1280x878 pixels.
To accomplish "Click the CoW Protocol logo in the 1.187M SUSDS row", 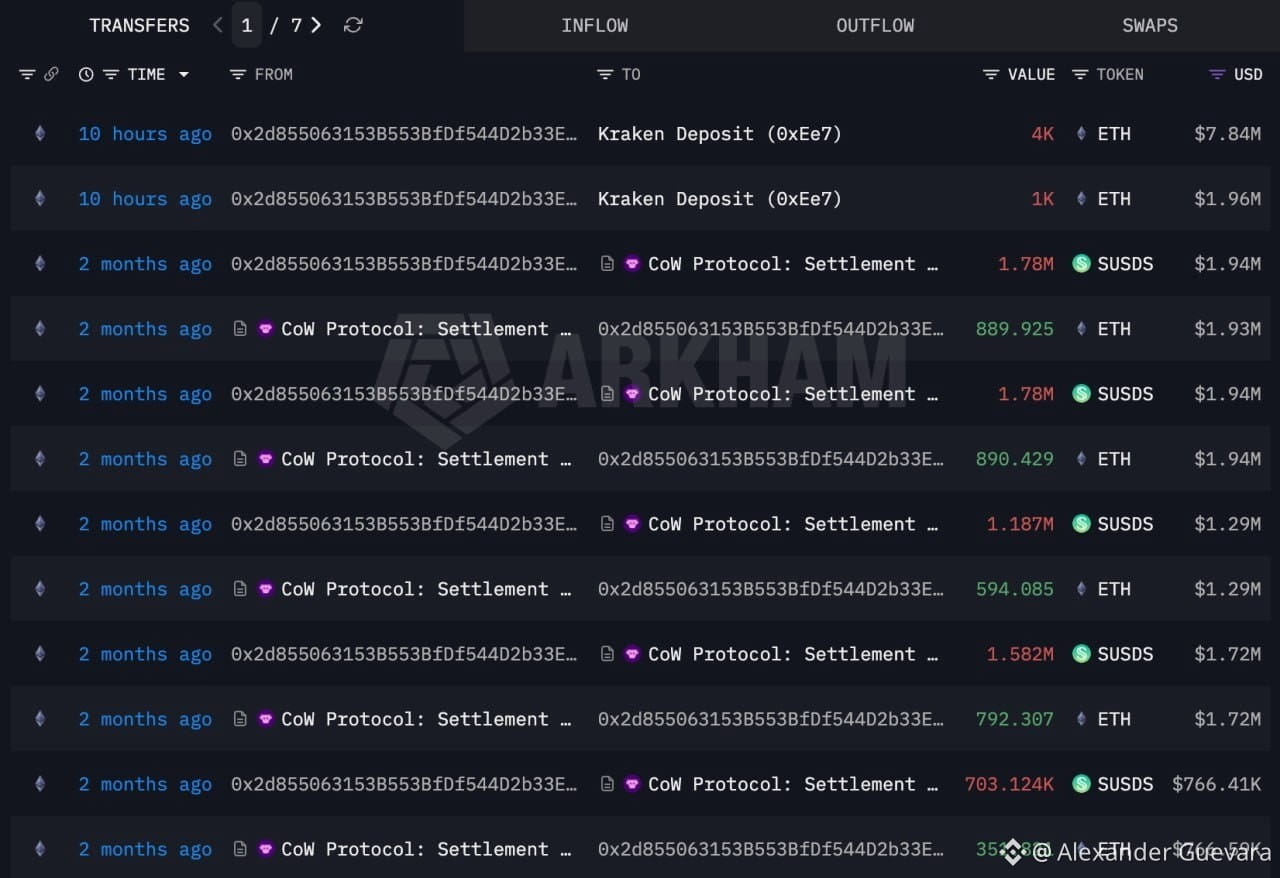I will pos(632,523).
